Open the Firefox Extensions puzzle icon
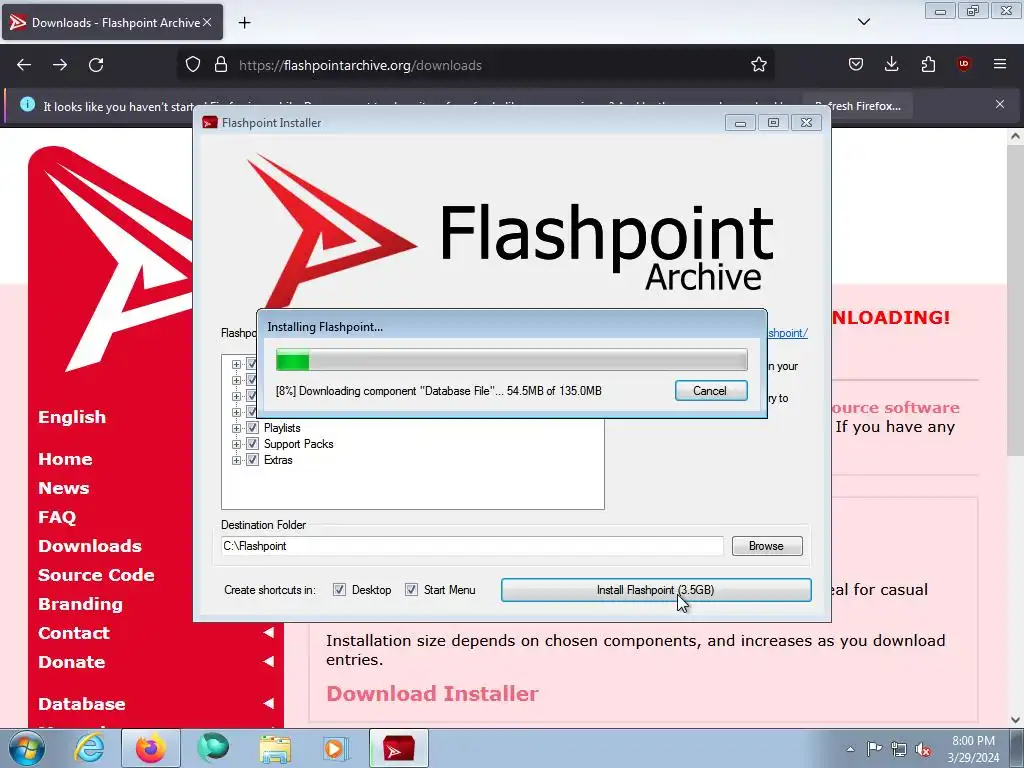This screenshot has height=768, width=1024. (x=928, y=64)
